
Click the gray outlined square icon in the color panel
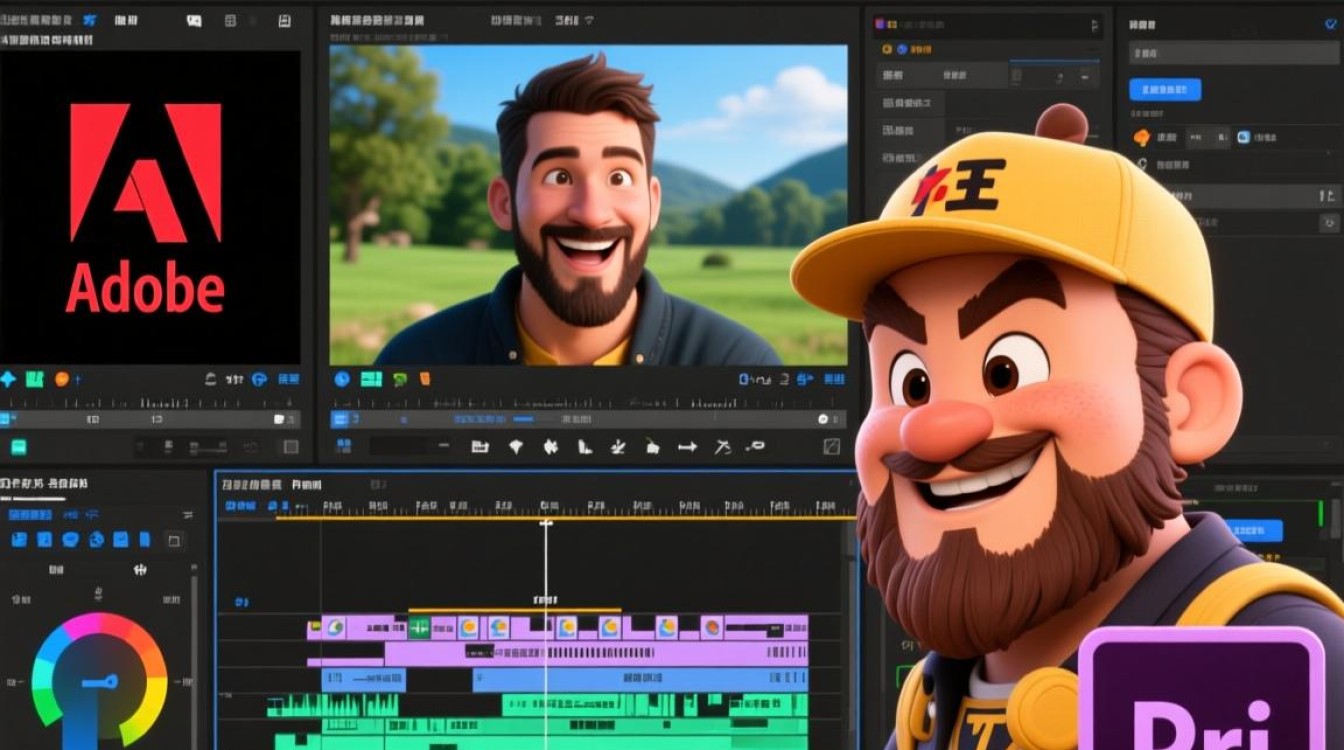pos(173,540)
